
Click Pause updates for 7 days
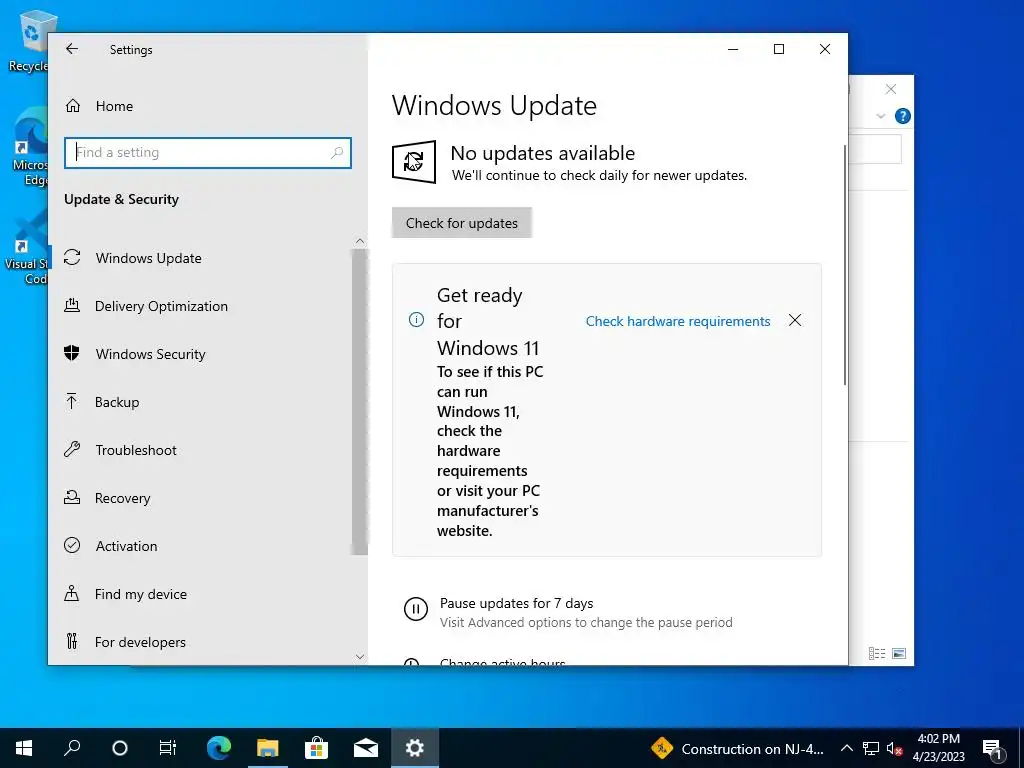click(x=517, y=603)
